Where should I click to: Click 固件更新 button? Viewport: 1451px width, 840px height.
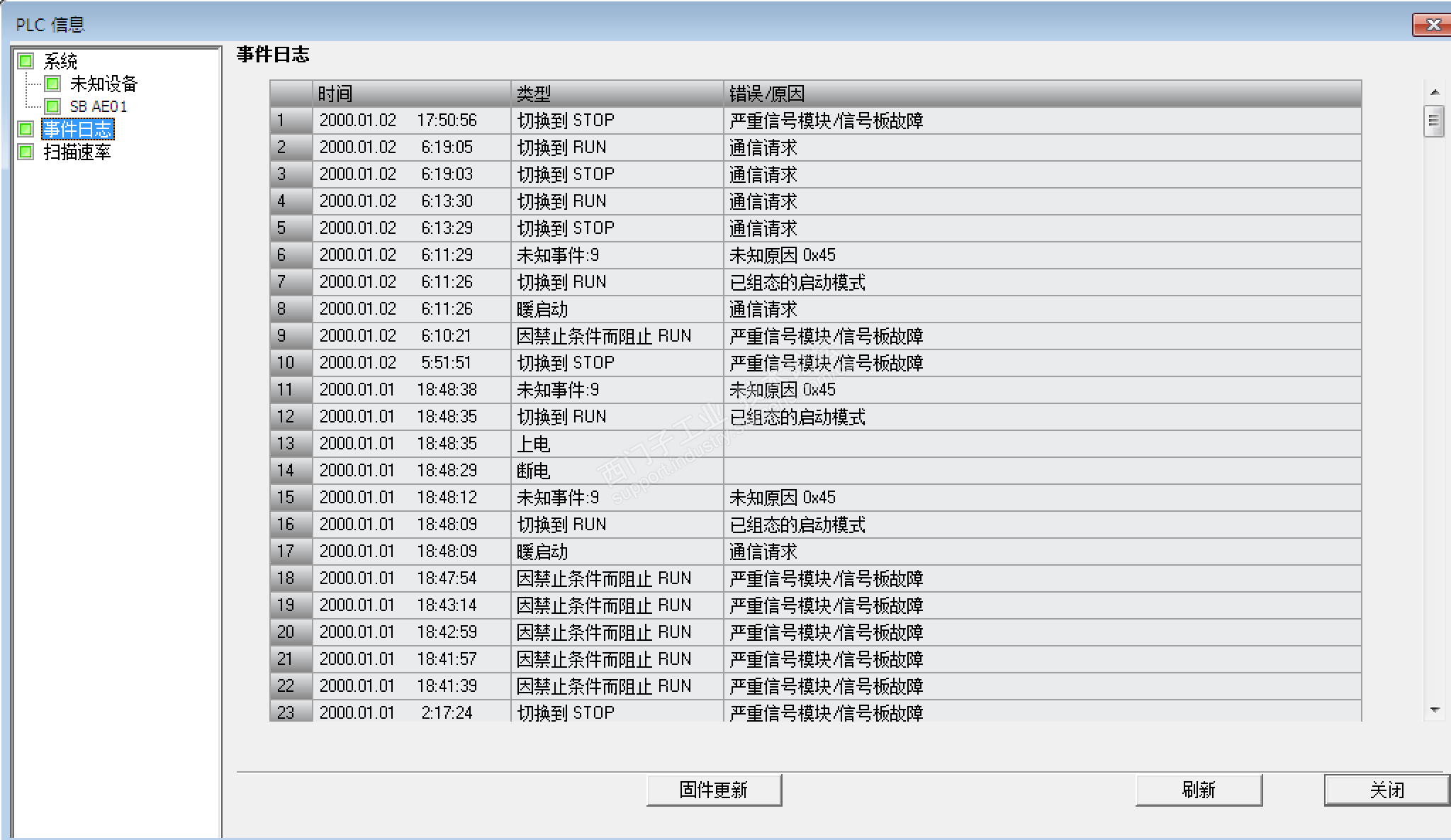[713, 790]
